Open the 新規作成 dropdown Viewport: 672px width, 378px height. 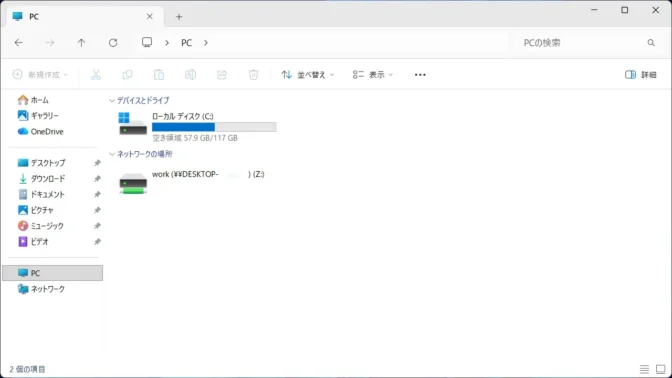pyautogui.click(x=40, y=75)
